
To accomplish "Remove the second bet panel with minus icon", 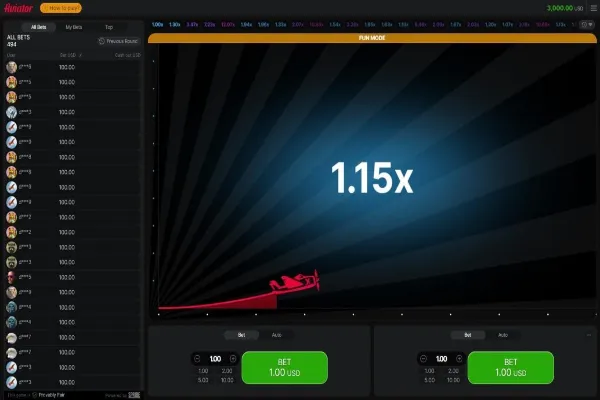I will [x=589, y=335].
